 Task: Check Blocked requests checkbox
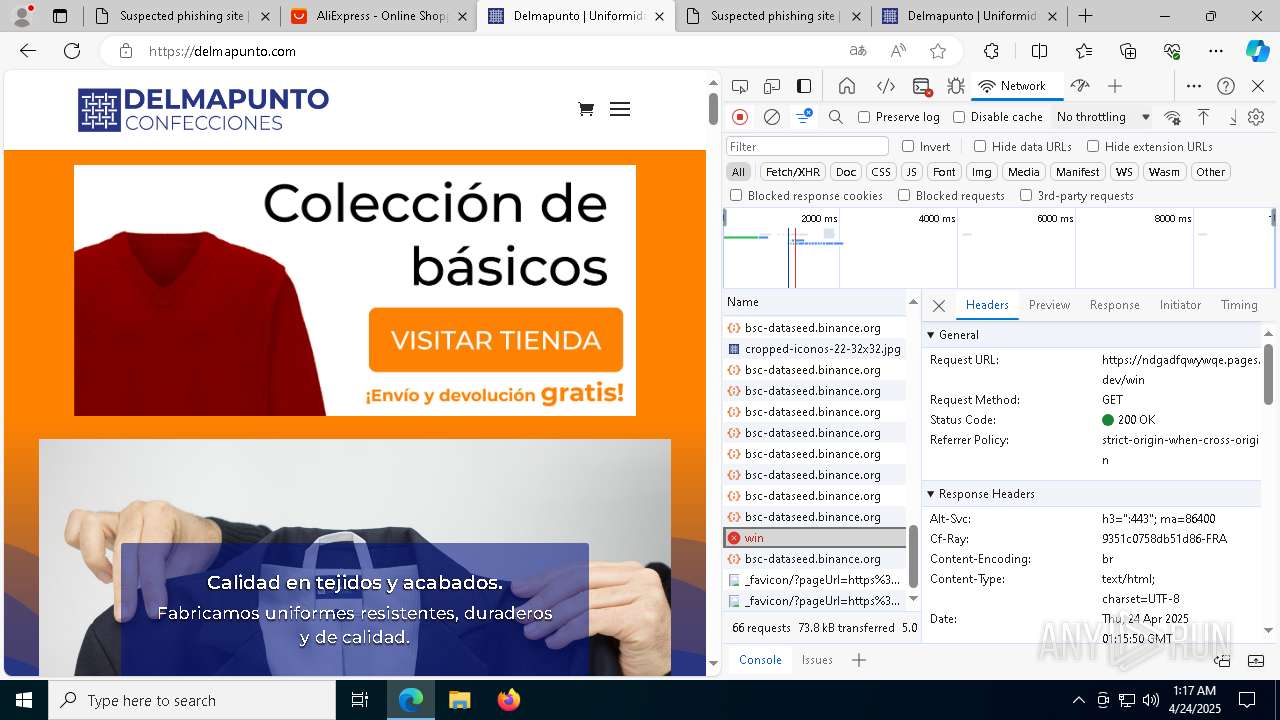pos(904,196)
